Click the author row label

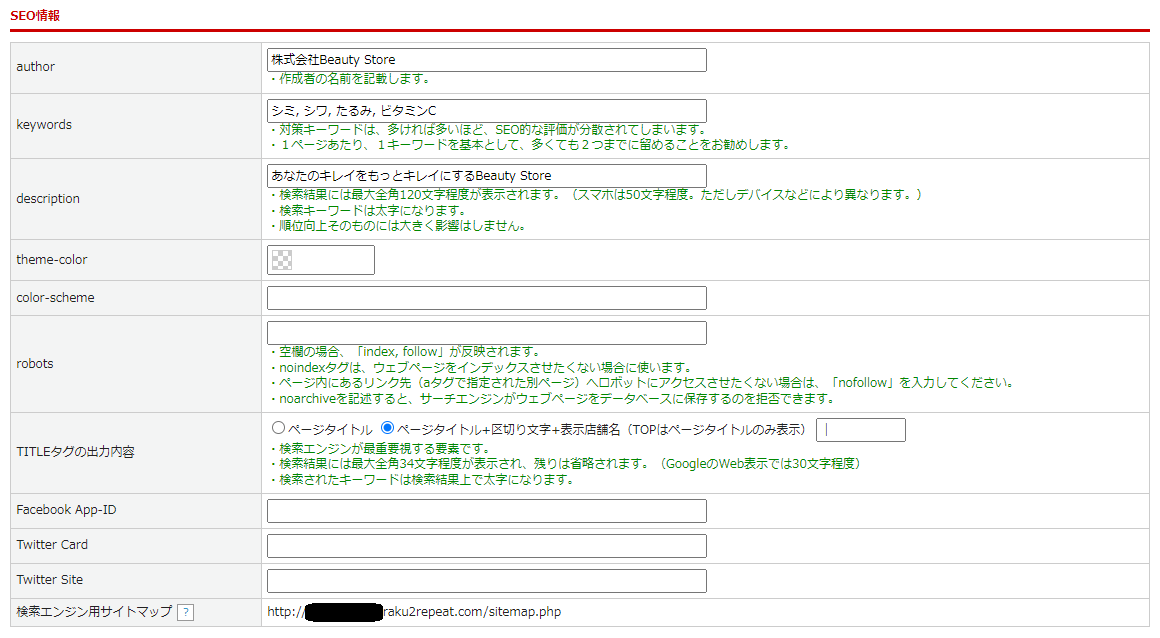[36, 67]
